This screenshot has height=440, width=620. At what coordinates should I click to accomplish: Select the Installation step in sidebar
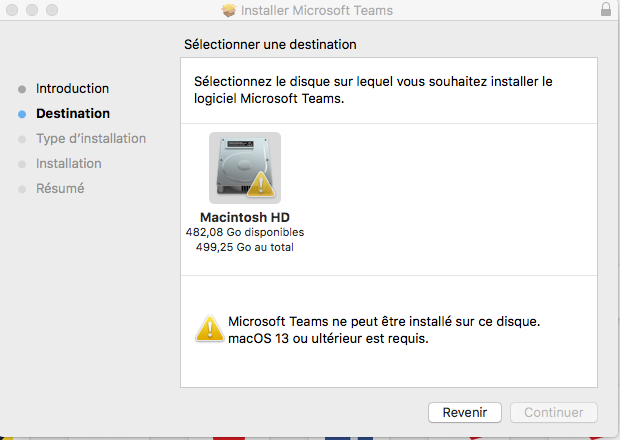click(69, 164)
